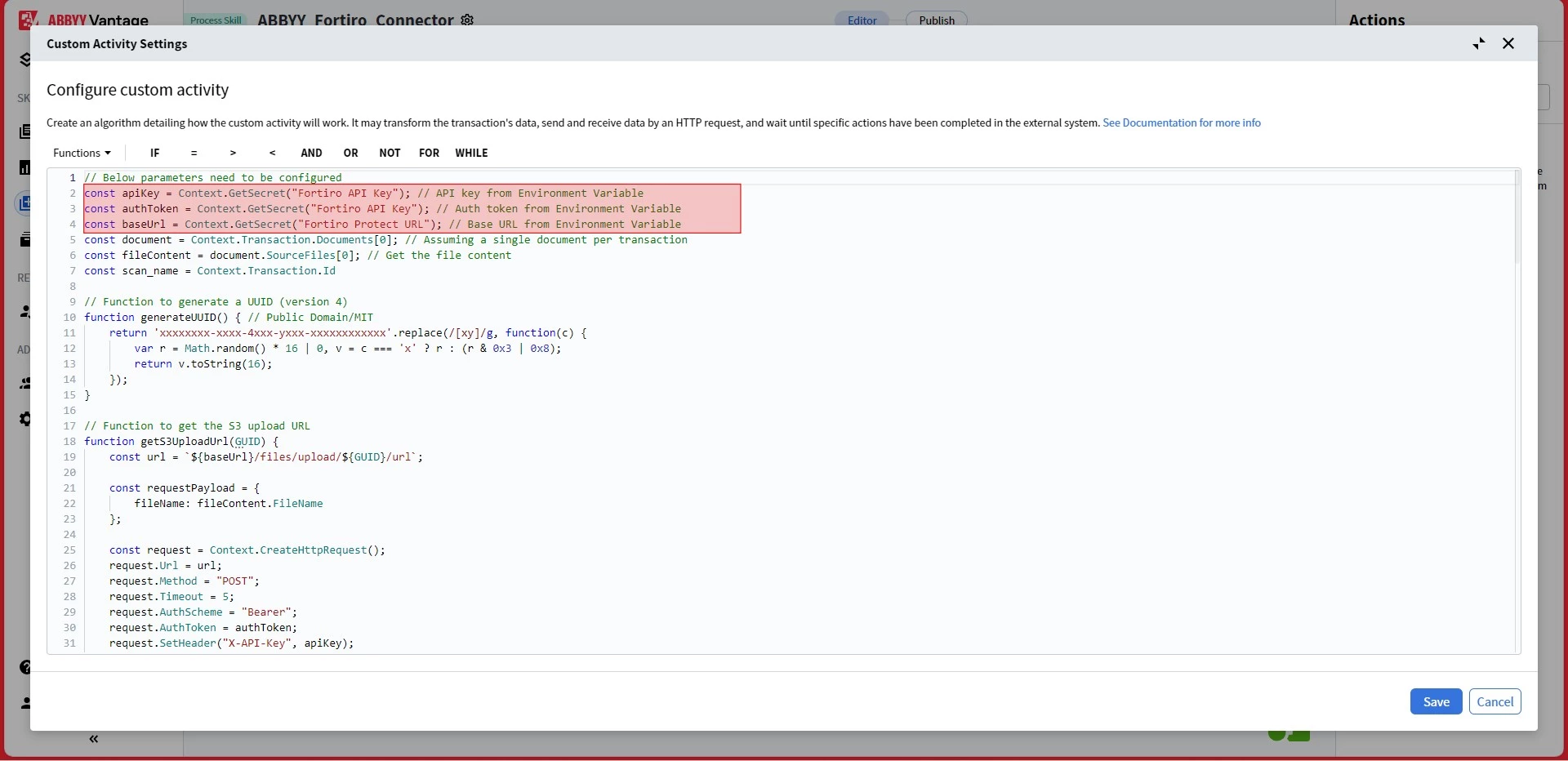Click 'request.Timeout = 5;' line
The width and height of the screenshot is (1568, 761).
coord(171,596)
